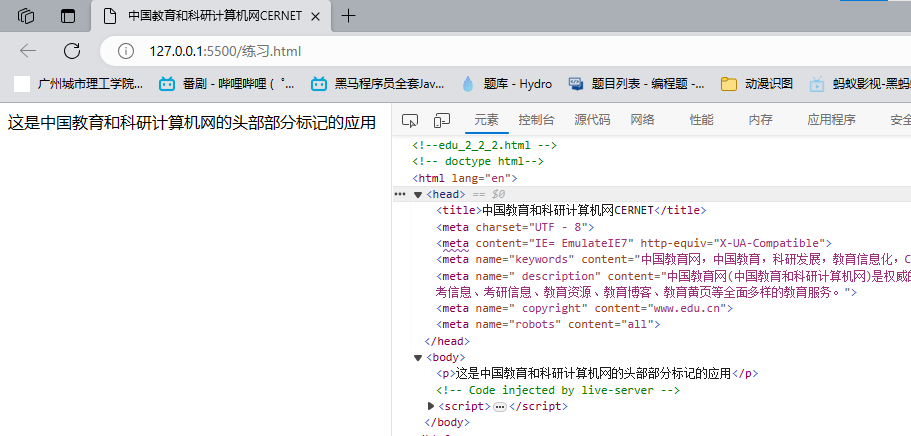The image size is (911, 436).
Task: Switch to the 网络 DevTools tab
Action: click(643, 120)
